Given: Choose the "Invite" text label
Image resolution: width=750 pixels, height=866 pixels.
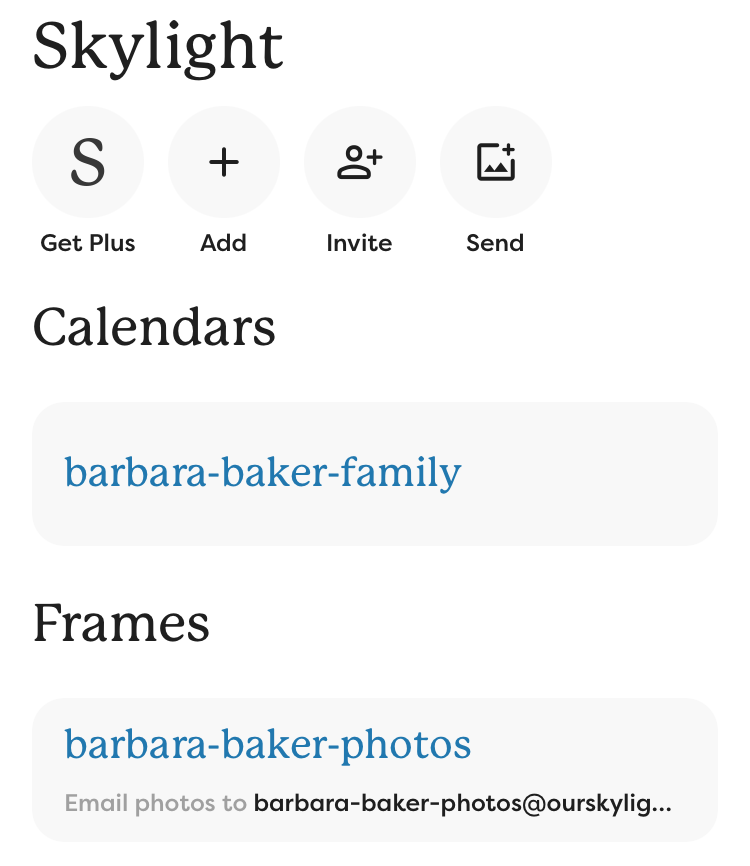Looking at the screenshot, I should click(x=359, y=243).
